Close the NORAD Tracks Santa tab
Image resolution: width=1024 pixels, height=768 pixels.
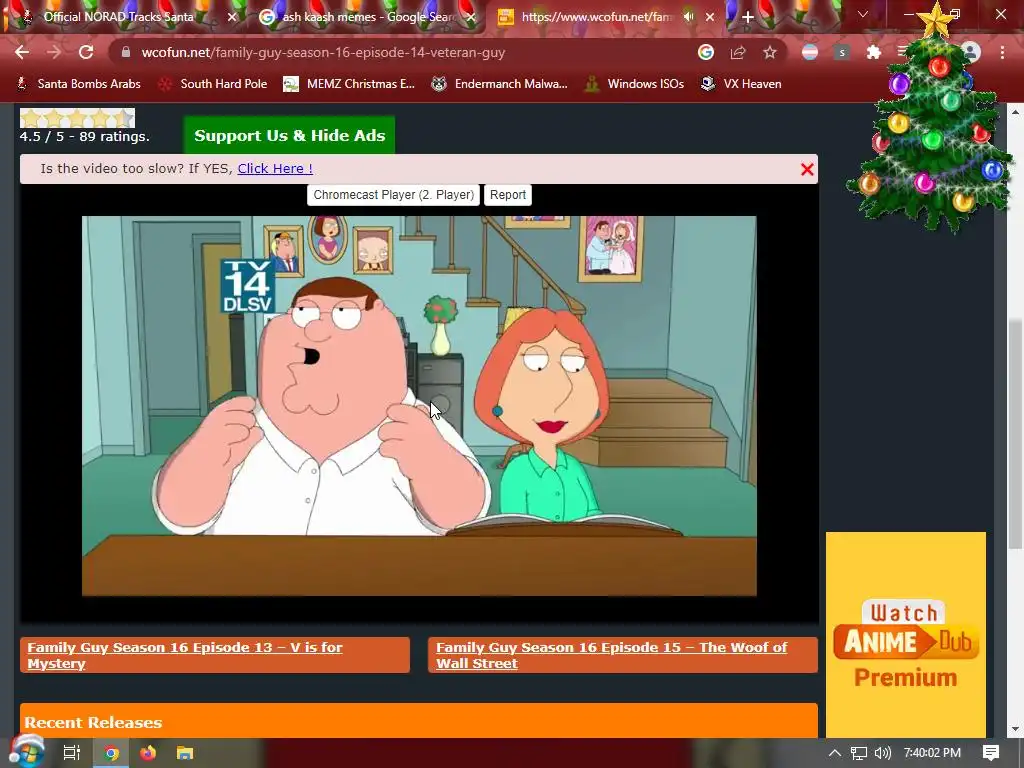[232, 17]
